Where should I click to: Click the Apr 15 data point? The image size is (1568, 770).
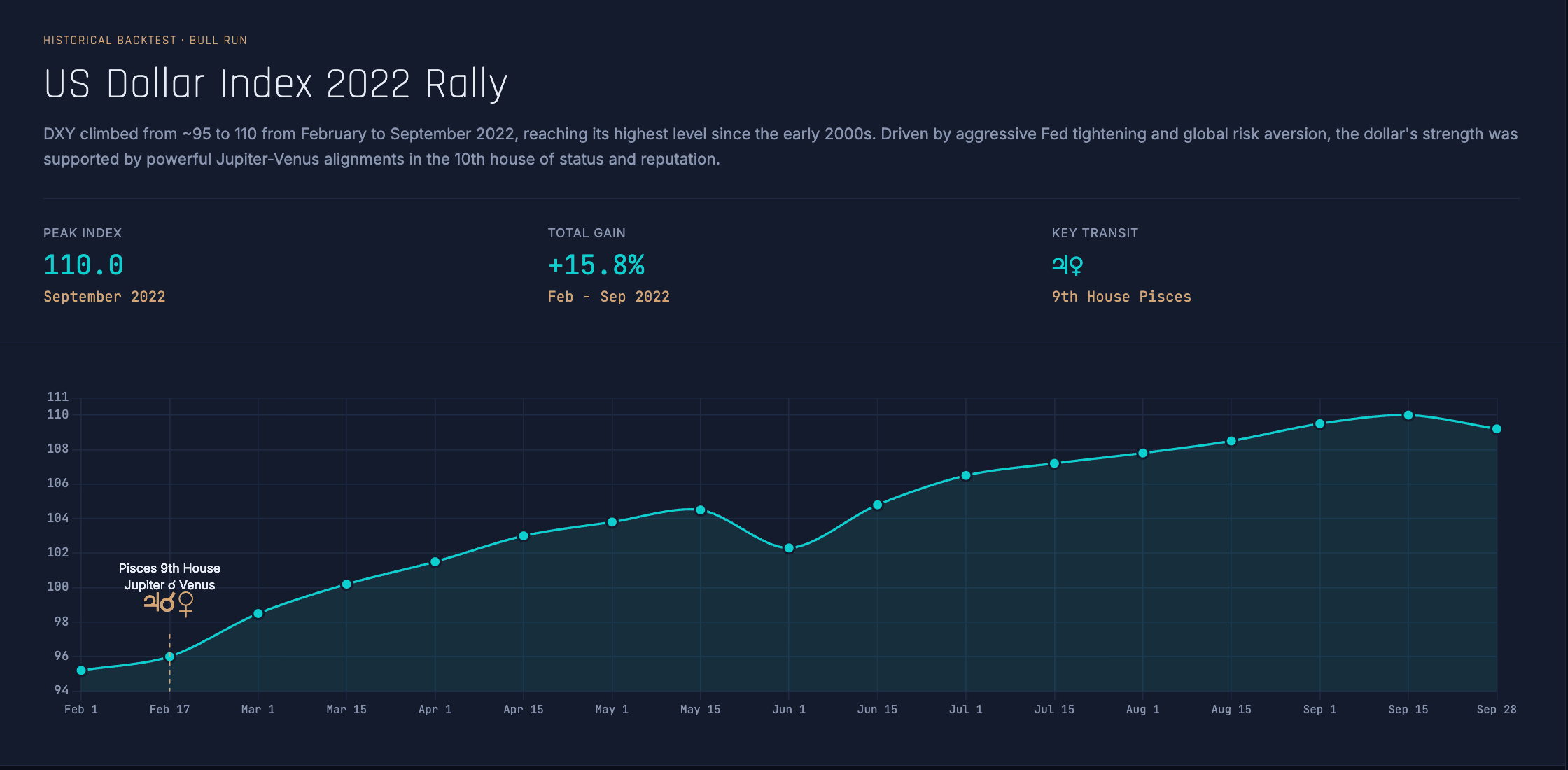[x=524, y=536]
